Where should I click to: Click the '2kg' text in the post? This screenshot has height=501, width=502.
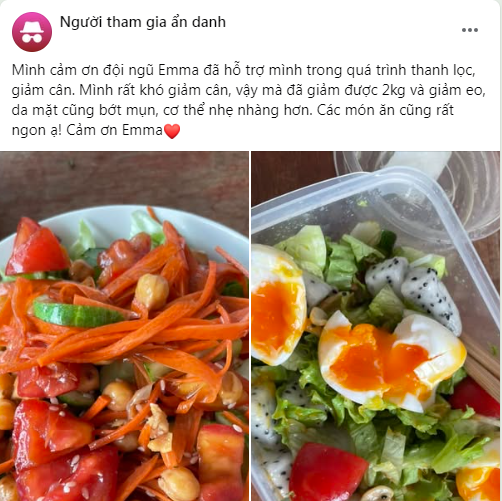click(x=394, y=91)
